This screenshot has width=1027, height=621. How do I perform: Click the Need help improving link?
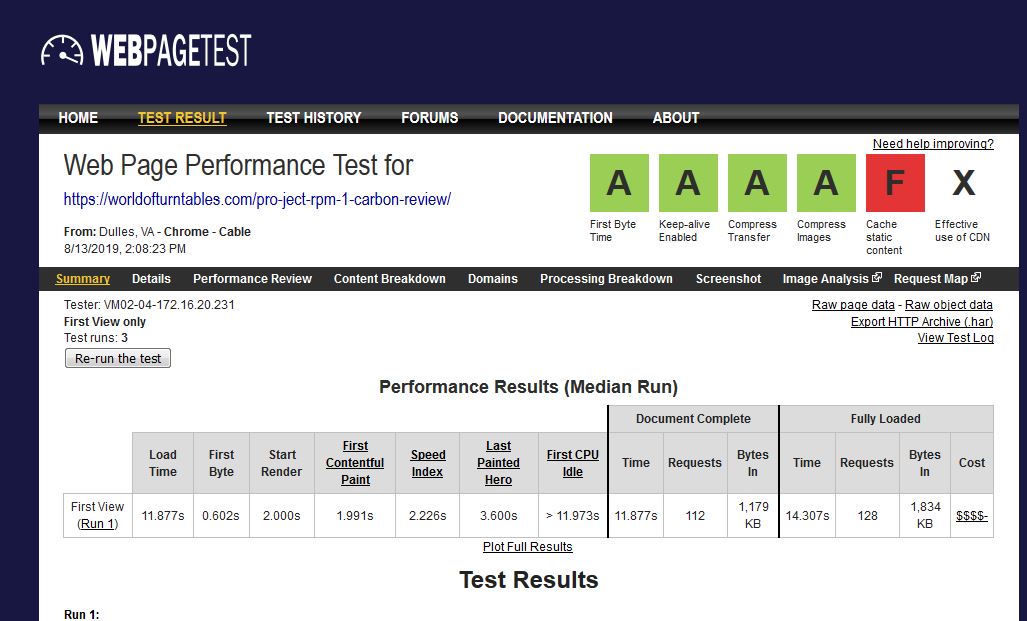point(933,144)
